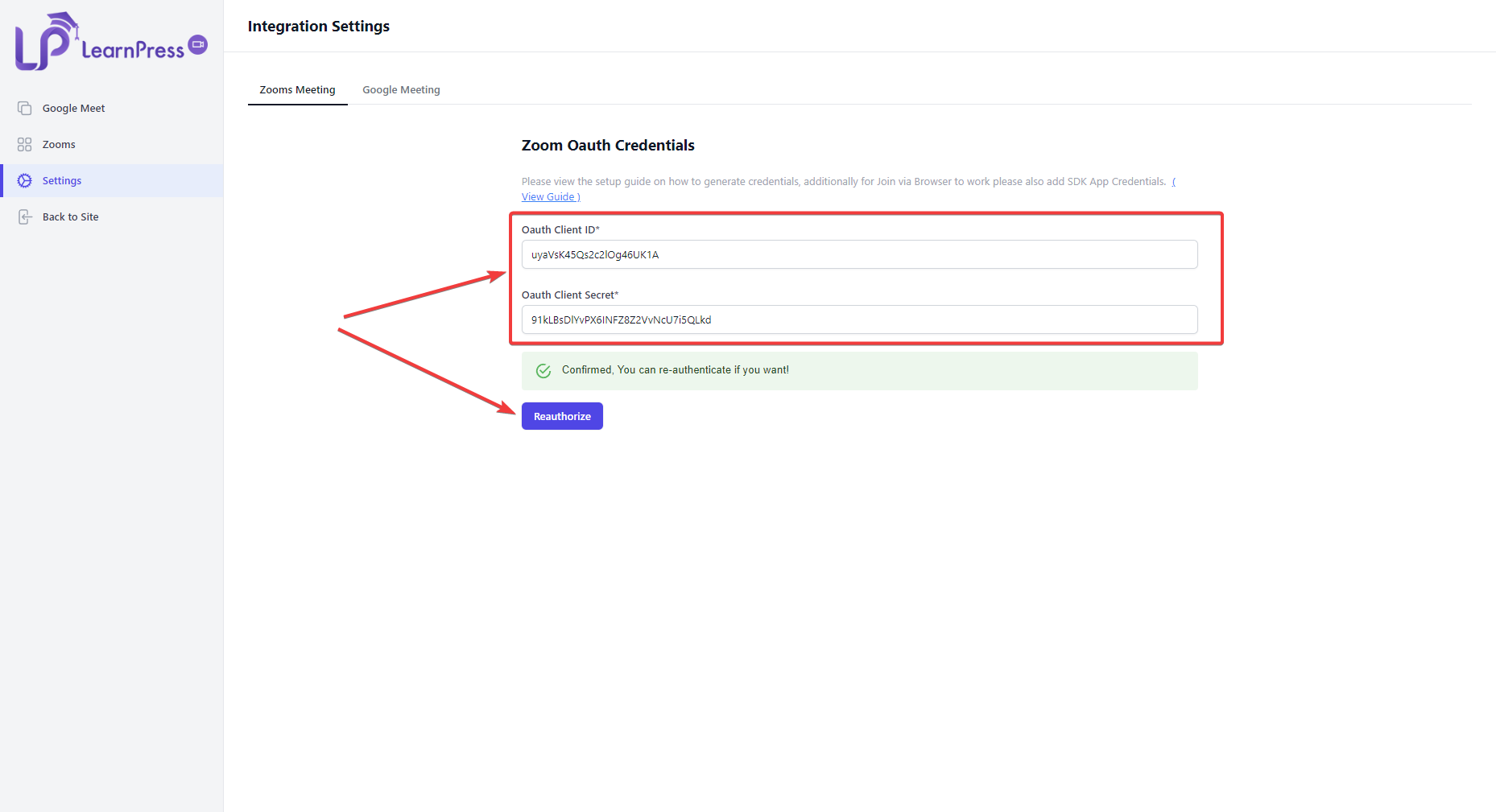Focus the Oauth Client ID input field
This screenshot has width=1496, height=812.
(859, 254)
